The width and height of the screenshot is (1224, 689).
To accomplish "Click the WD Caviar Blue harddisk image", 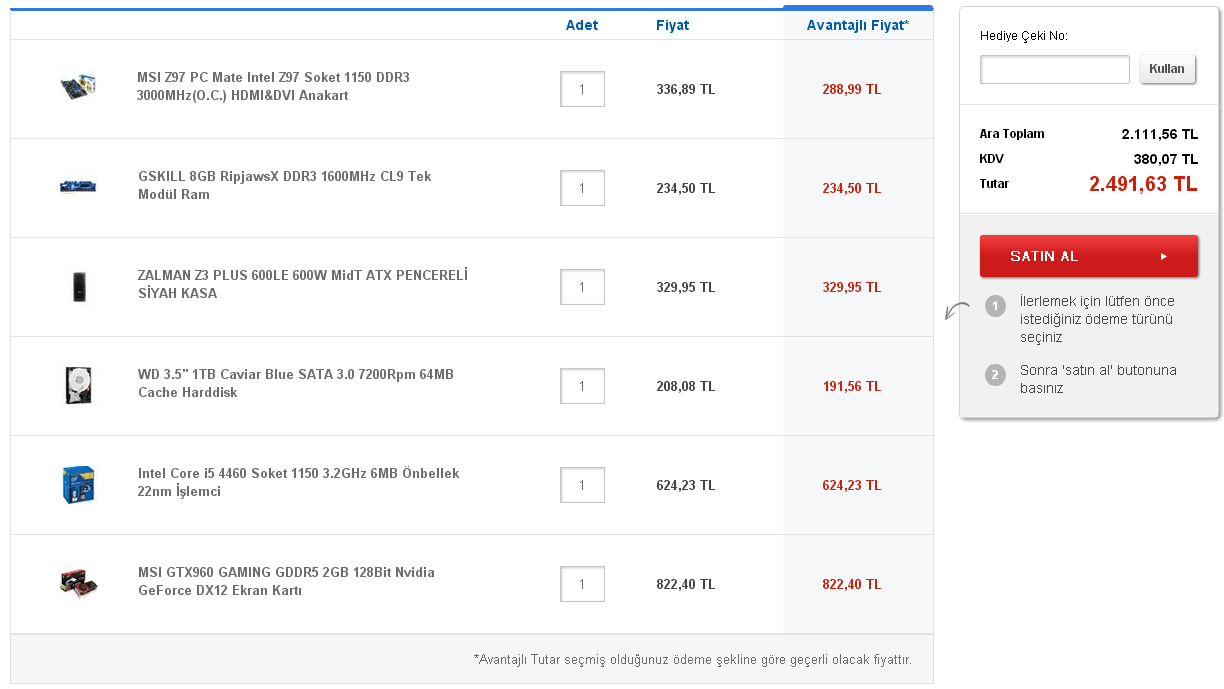I will point(78,385).
